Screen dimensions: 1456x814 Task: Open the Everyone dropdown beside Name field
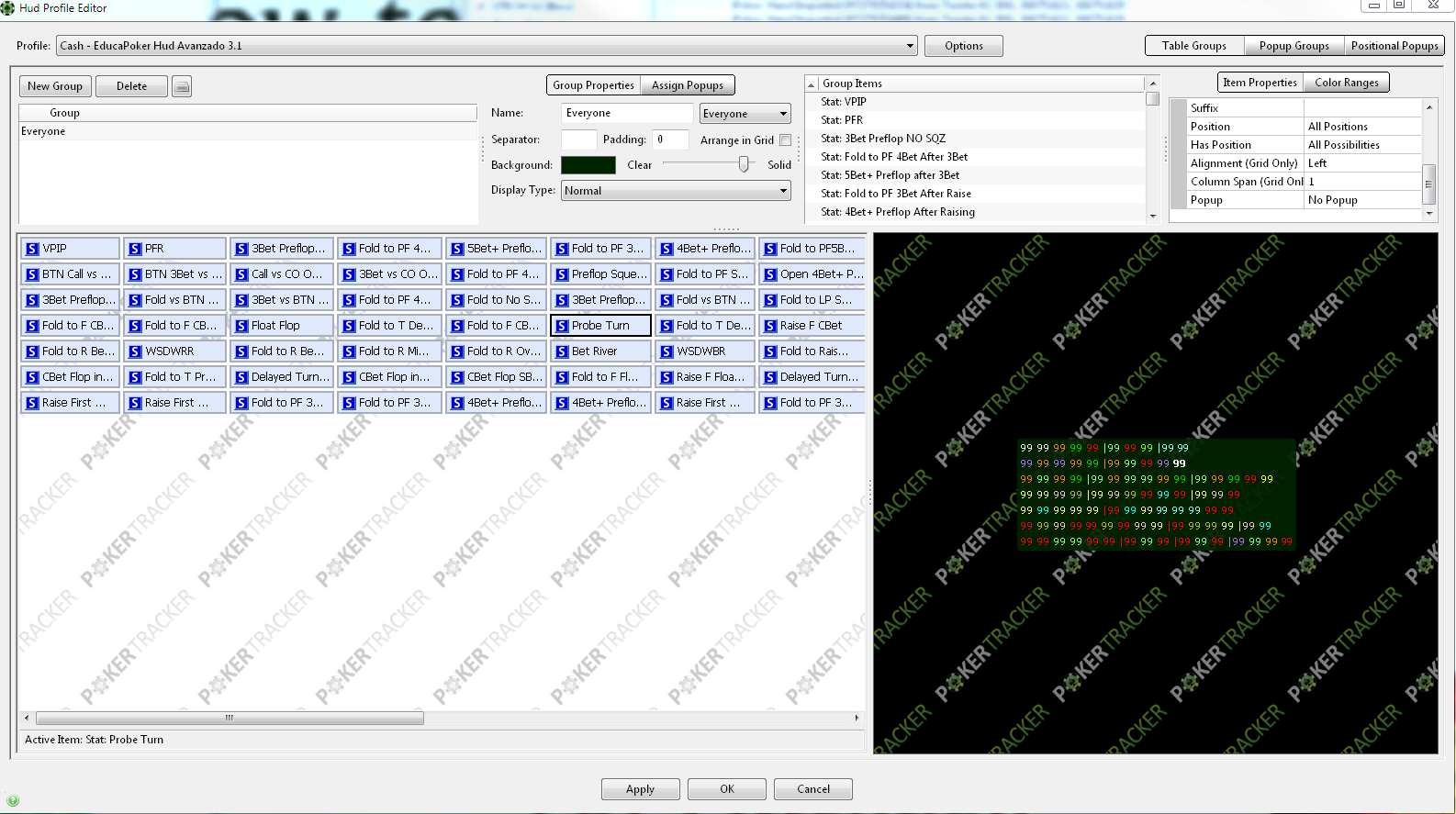(745, 114)
